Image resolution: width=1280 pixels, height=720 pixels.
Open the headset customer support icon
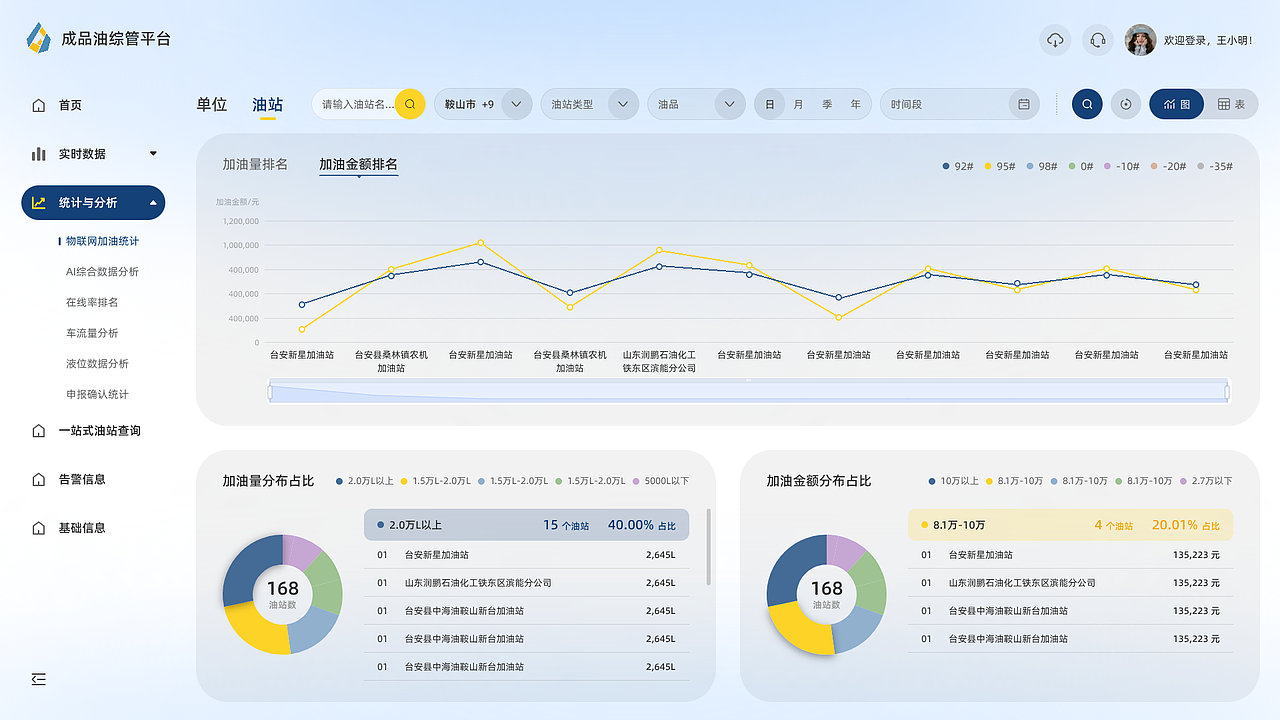coord(1098,40)
